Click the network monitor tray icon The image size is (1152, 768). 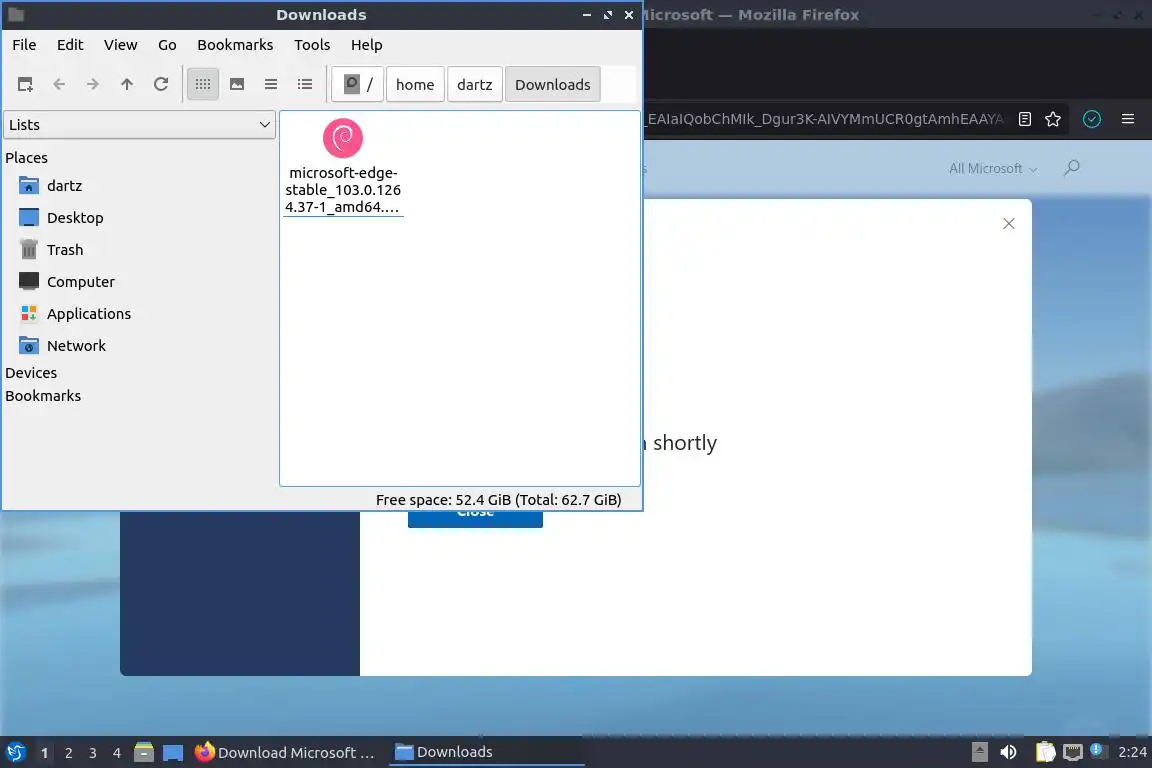coord(1073,752)
